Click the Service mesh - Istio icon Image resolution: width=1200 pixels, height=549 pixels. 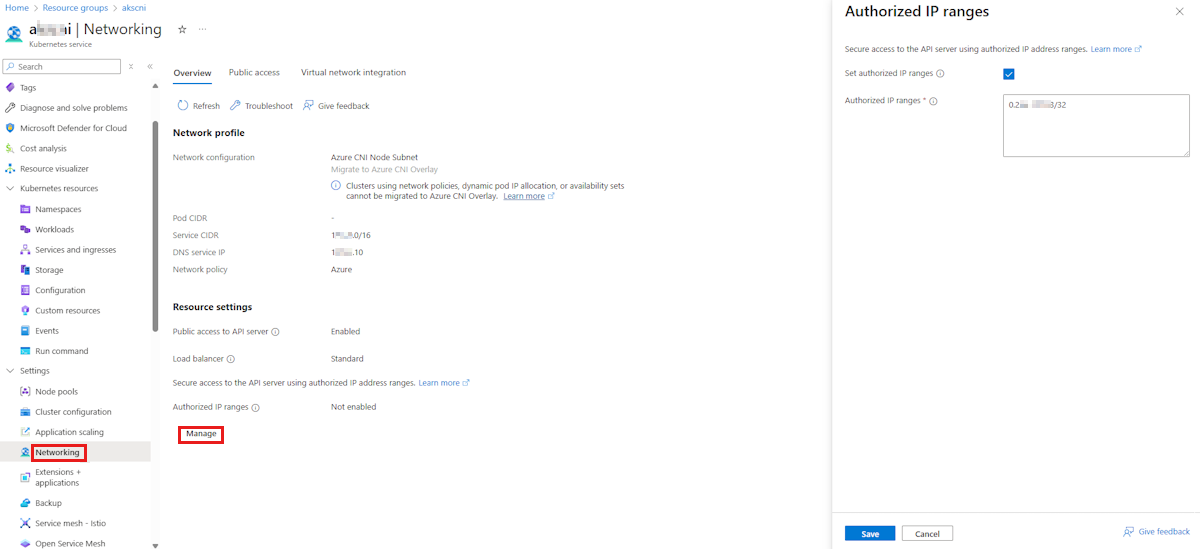[x=26, y=523]
